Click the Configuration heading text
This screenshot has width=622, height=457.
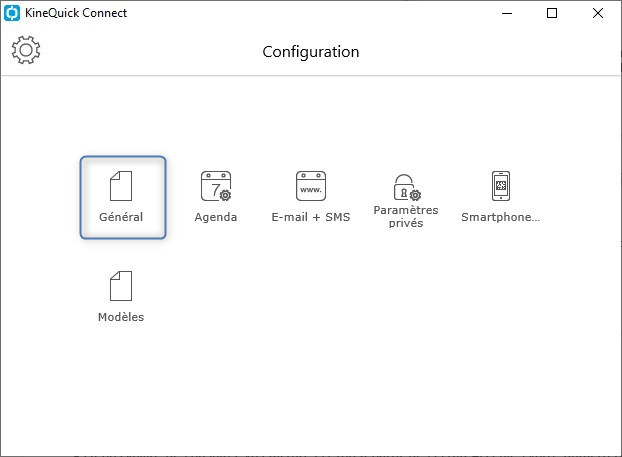coord(311,52)
